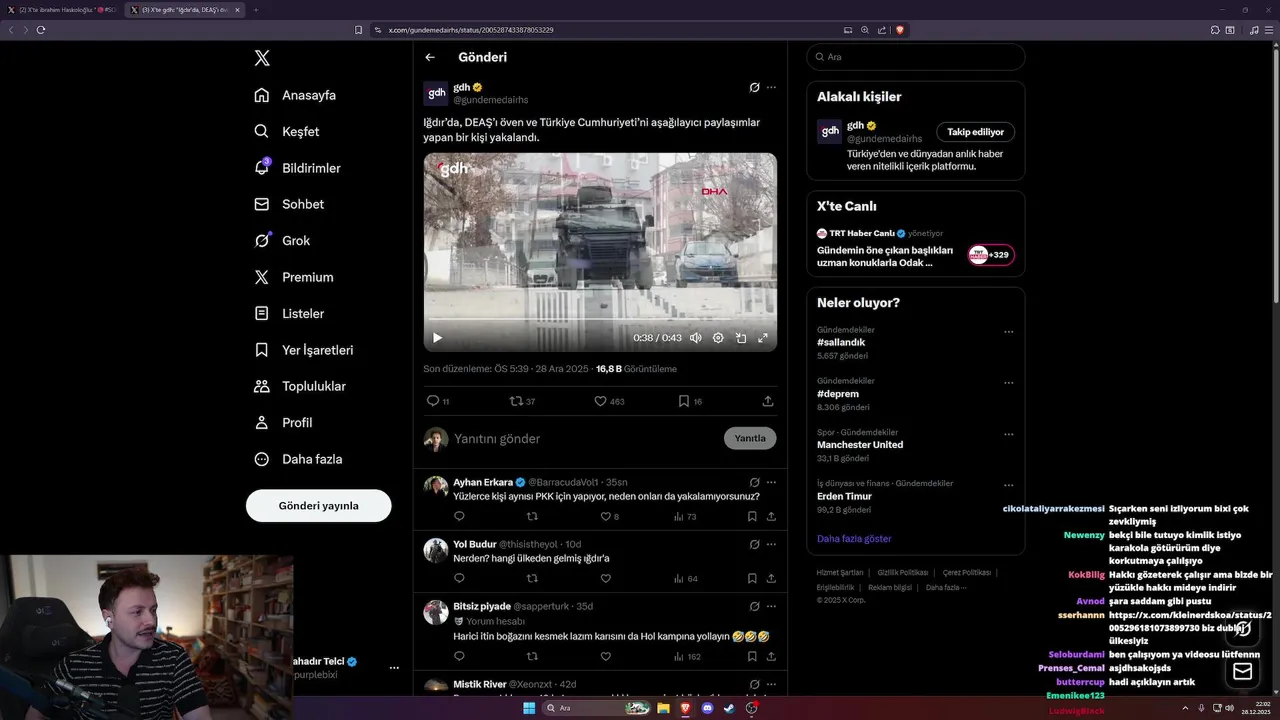Reply to Bitsiz piyade's comment
The height and width of the screenshot is (720, 1280).
pyautogui.click(x=459, y=657)
